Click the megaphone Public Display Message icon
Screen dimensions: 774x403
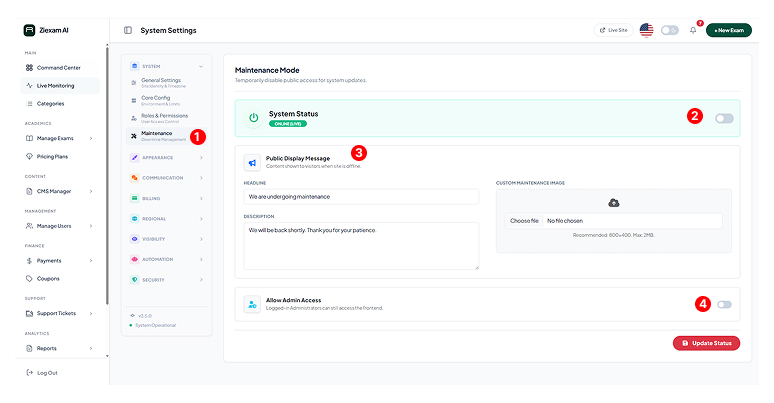252,162
